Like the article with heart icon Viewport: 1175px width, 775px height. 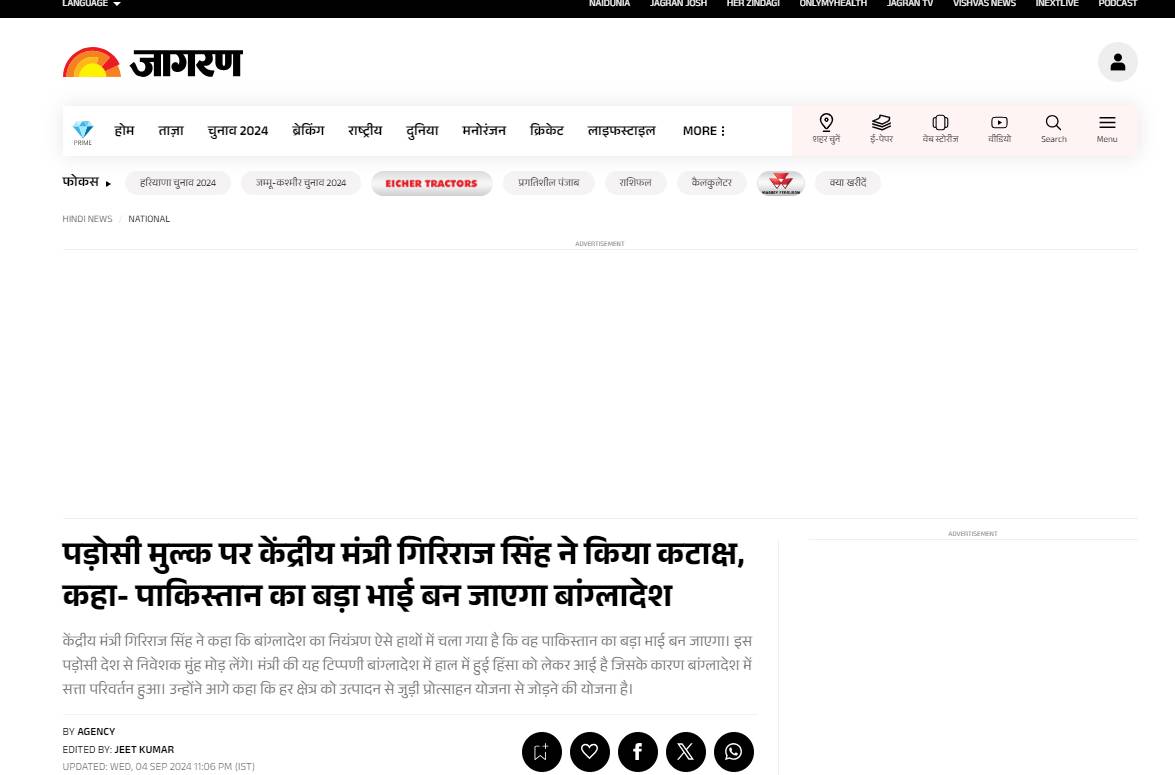pos(590,752)
